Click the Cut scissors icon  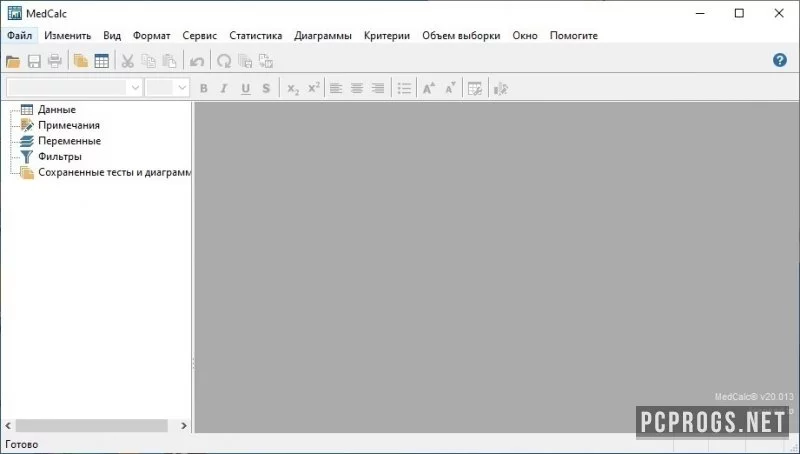(128, 62)
